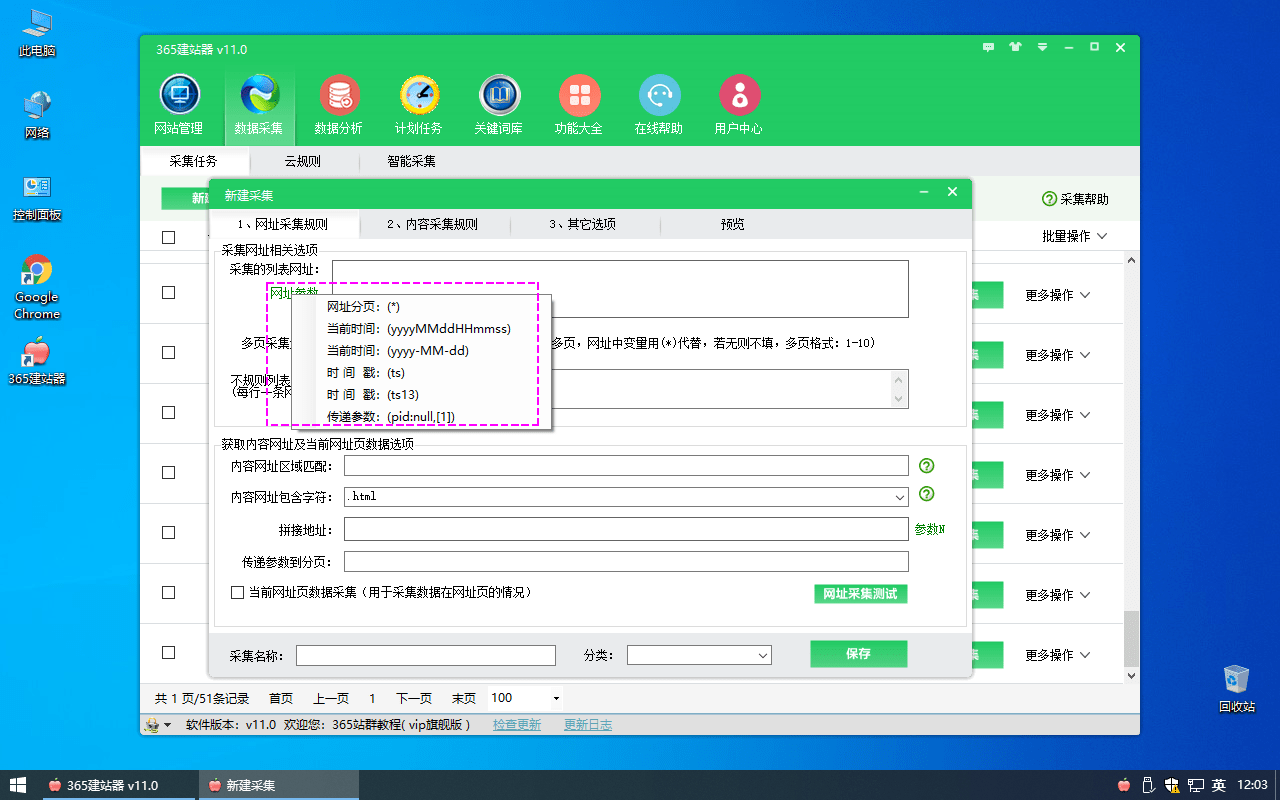Choose 时间戳 (ts13) menu entry
1280x800 pixels.
point(421,394)
